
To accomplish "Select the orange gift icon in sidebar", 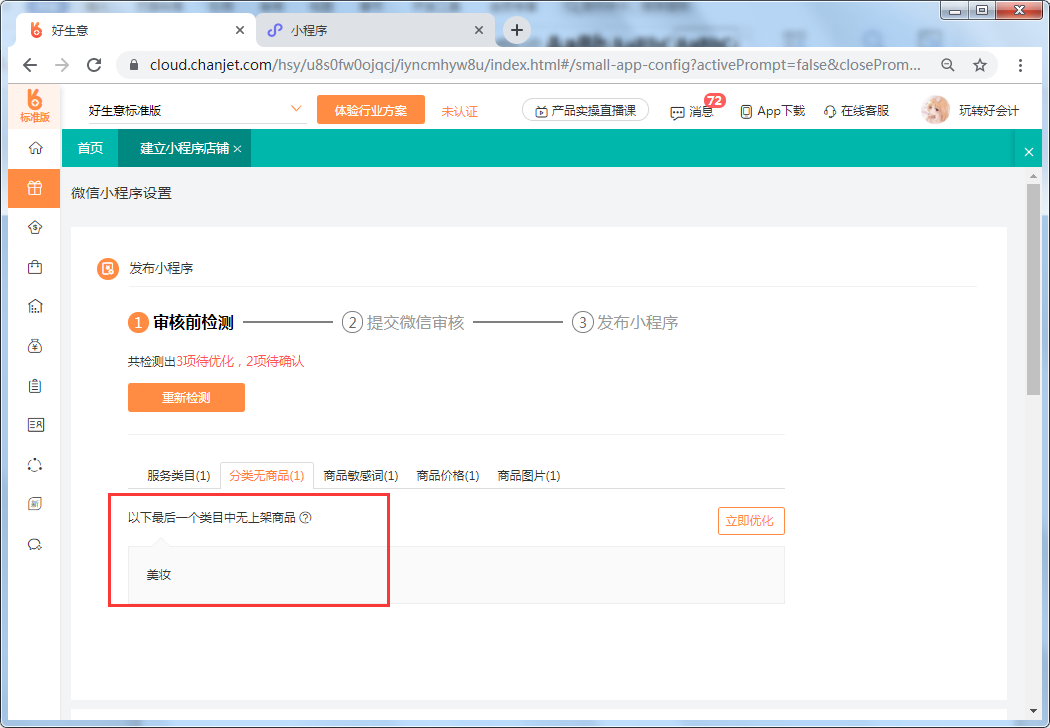I will [35, 188].
